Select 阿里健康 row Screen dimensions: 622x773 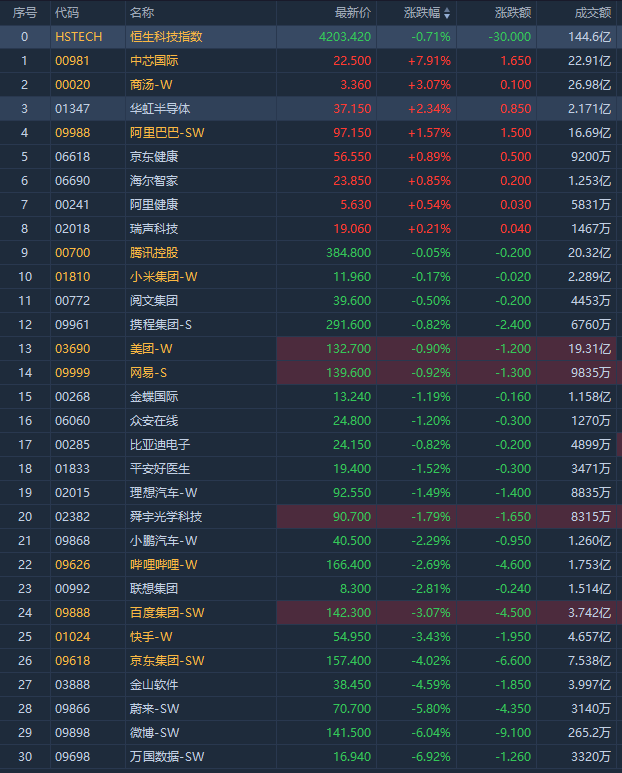[311, 205]
